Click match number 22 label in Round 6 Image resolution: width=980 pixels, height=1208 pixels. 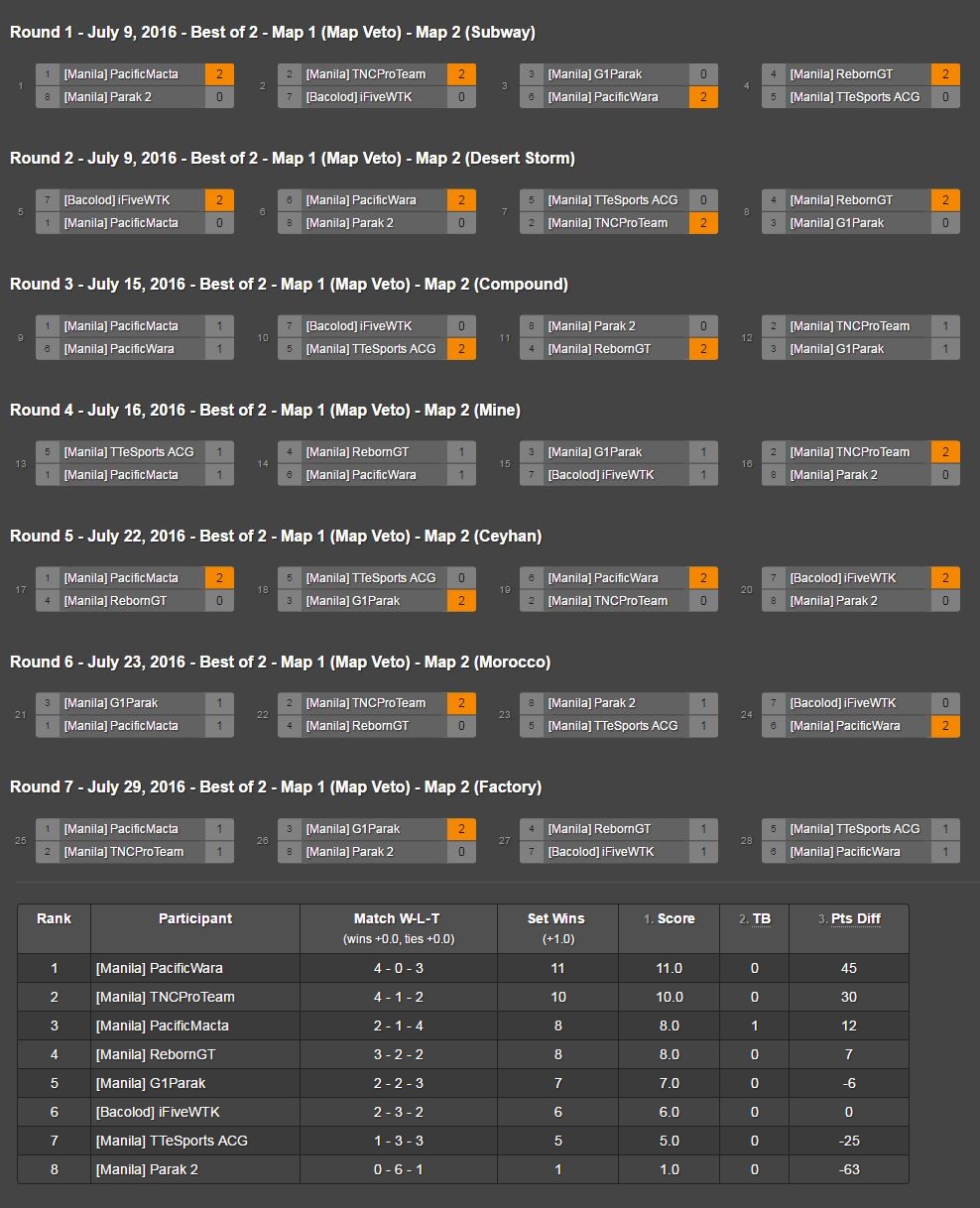click(263, 714)
